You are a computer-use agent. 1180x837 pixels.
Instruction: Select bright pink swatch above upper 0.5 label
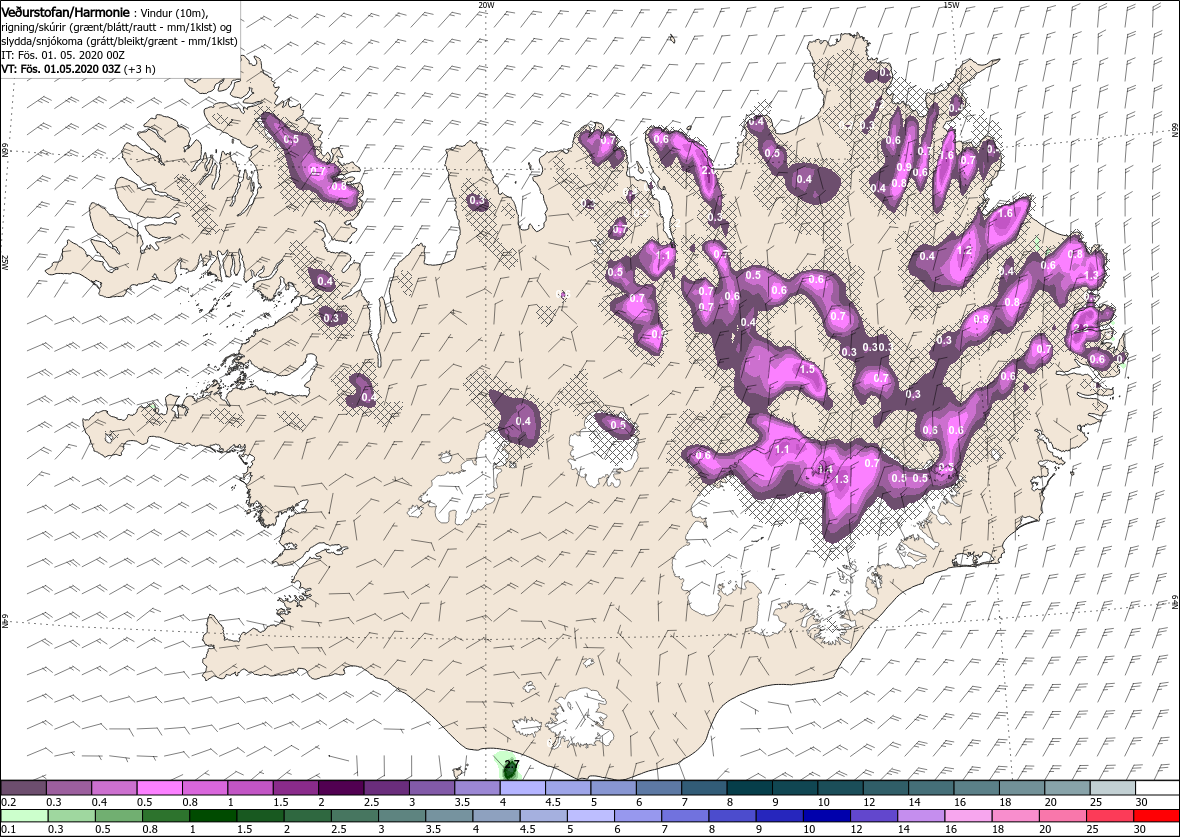tap(160, 788)
